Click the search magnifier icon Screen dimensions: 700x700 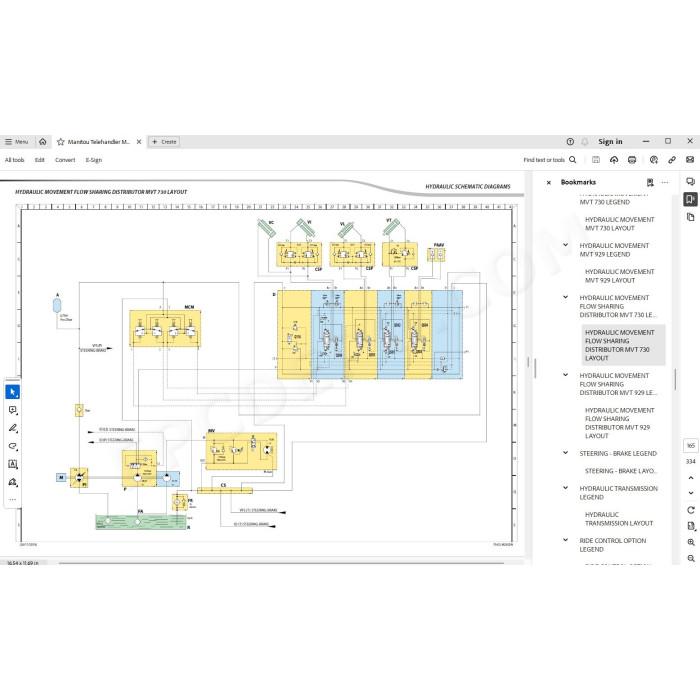pyautogui.click(x=573, y=160)
